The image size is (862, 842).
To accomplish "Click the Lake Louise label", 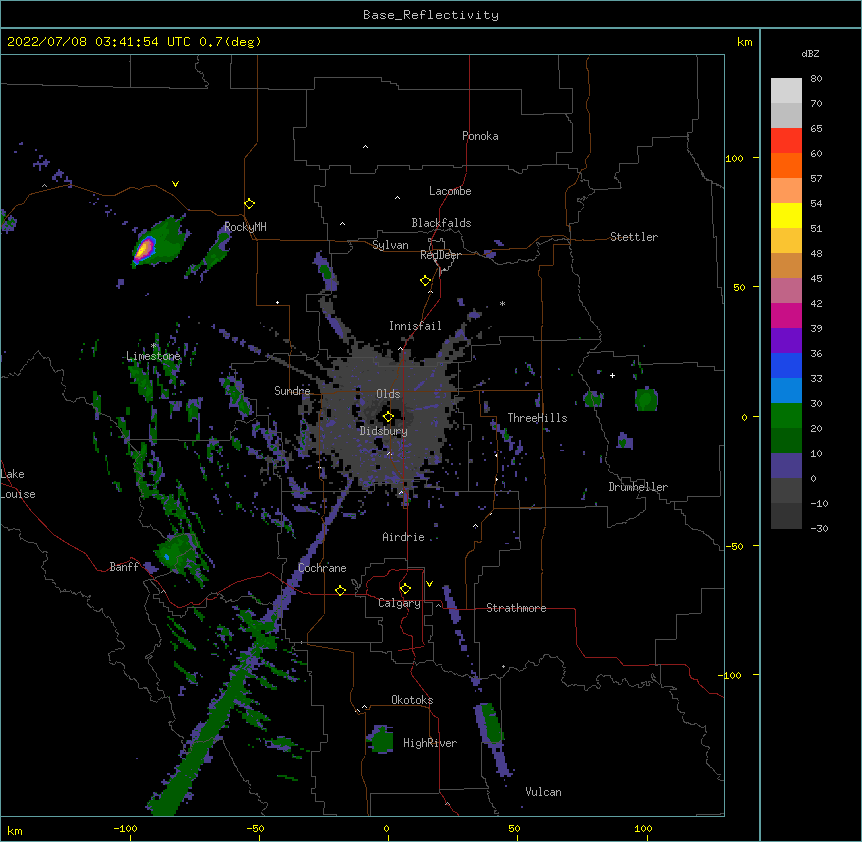I will pyautogui.click(x=18, y=484).
